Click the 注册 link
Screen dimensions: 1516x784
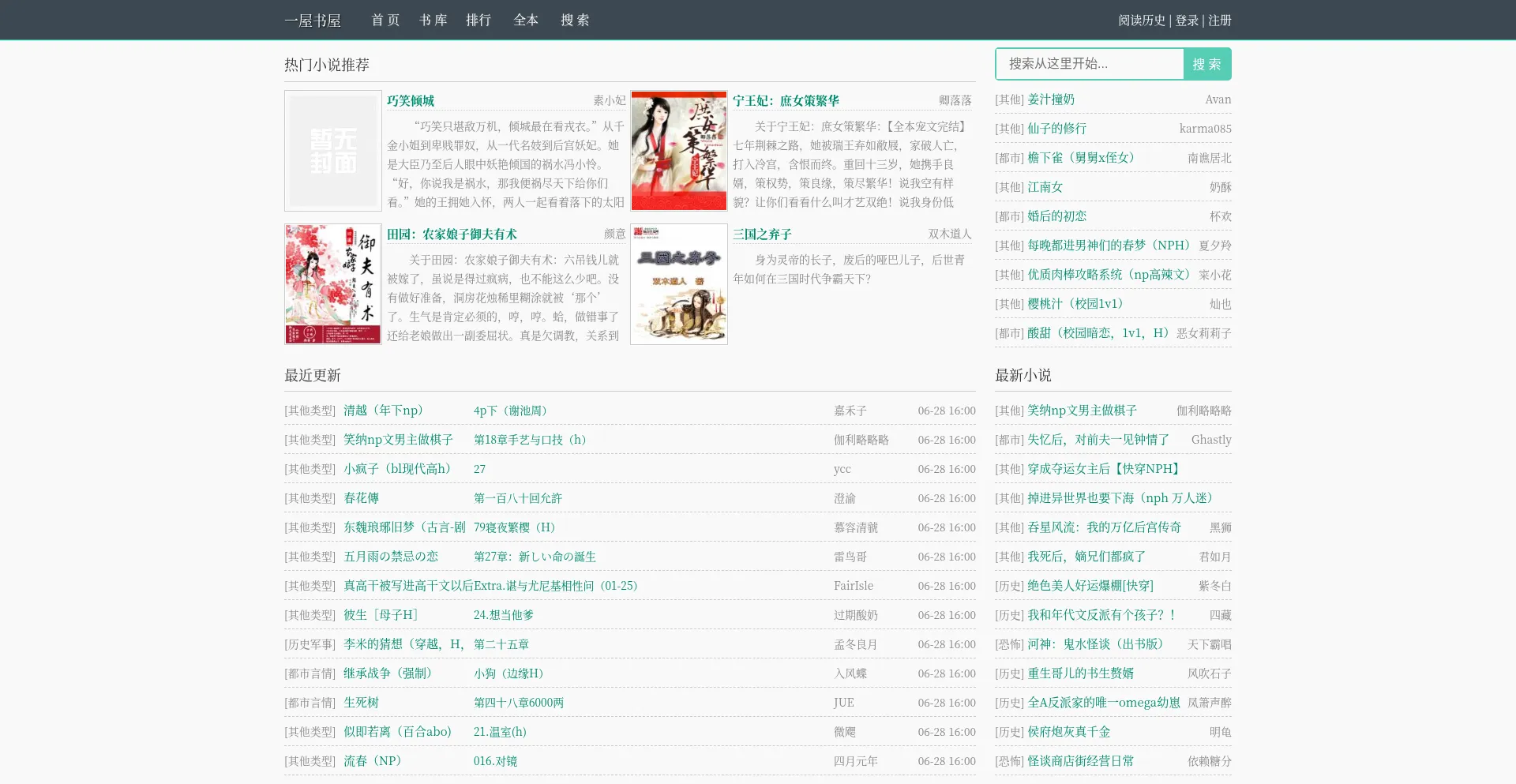(1220, 21)
